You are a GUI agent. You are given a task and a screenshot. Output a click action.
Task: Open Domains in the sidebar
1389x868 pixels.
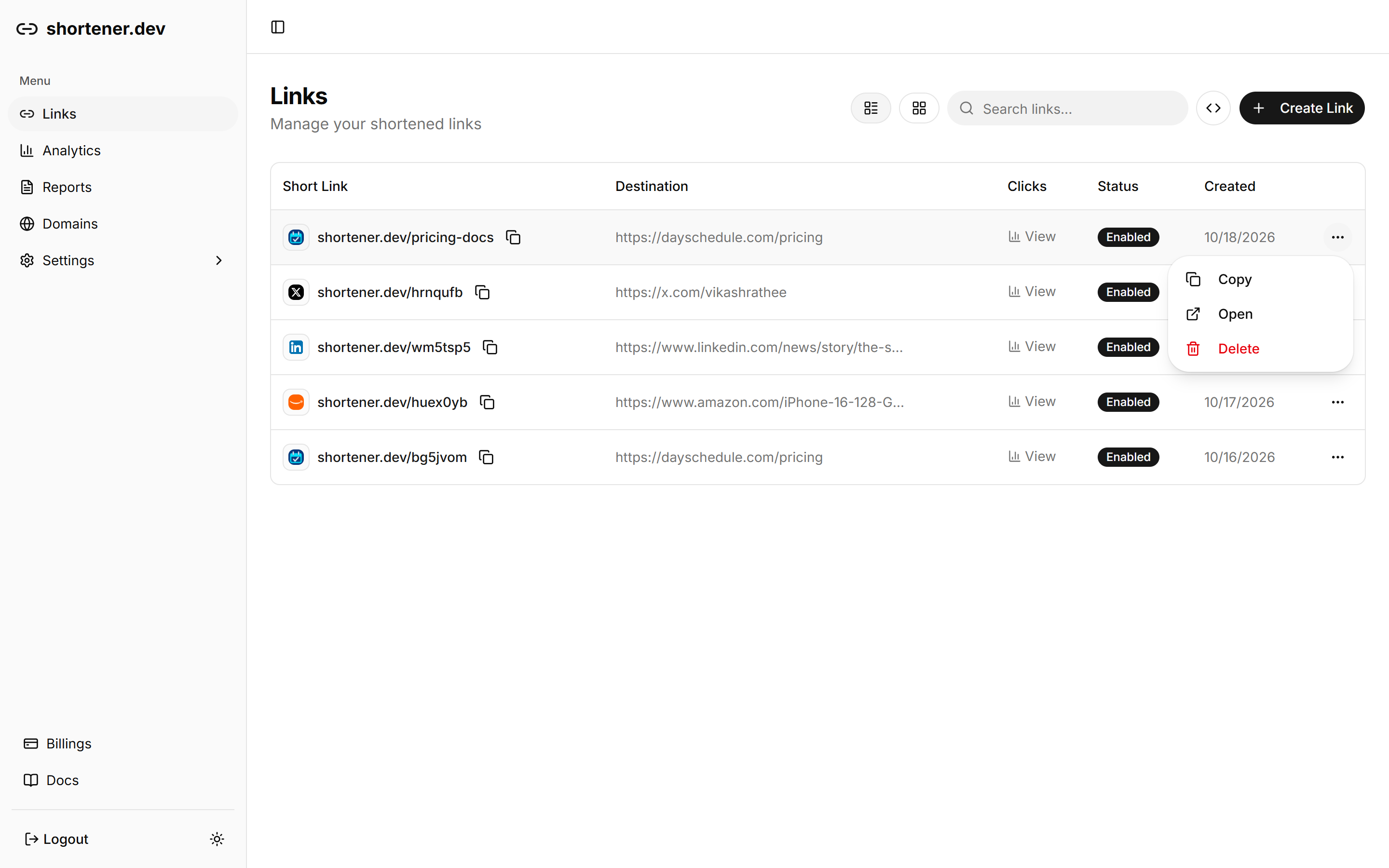(x=123, y=224)
